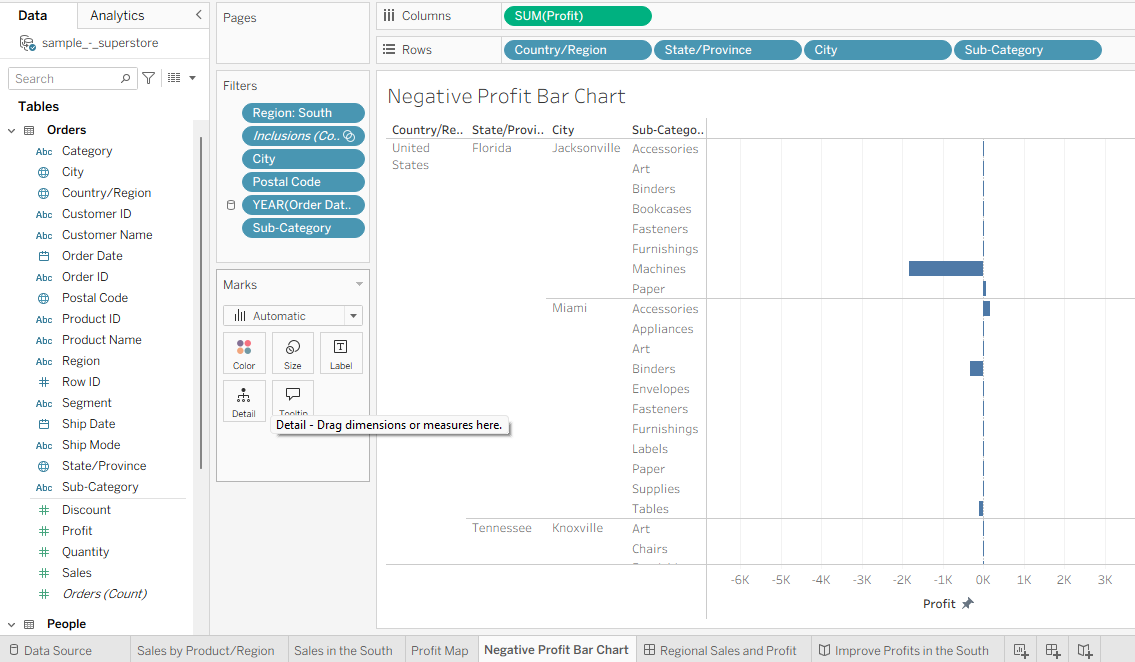
Task: Click the calendar icon beside Order Date
Action: [x=44, y=256]
